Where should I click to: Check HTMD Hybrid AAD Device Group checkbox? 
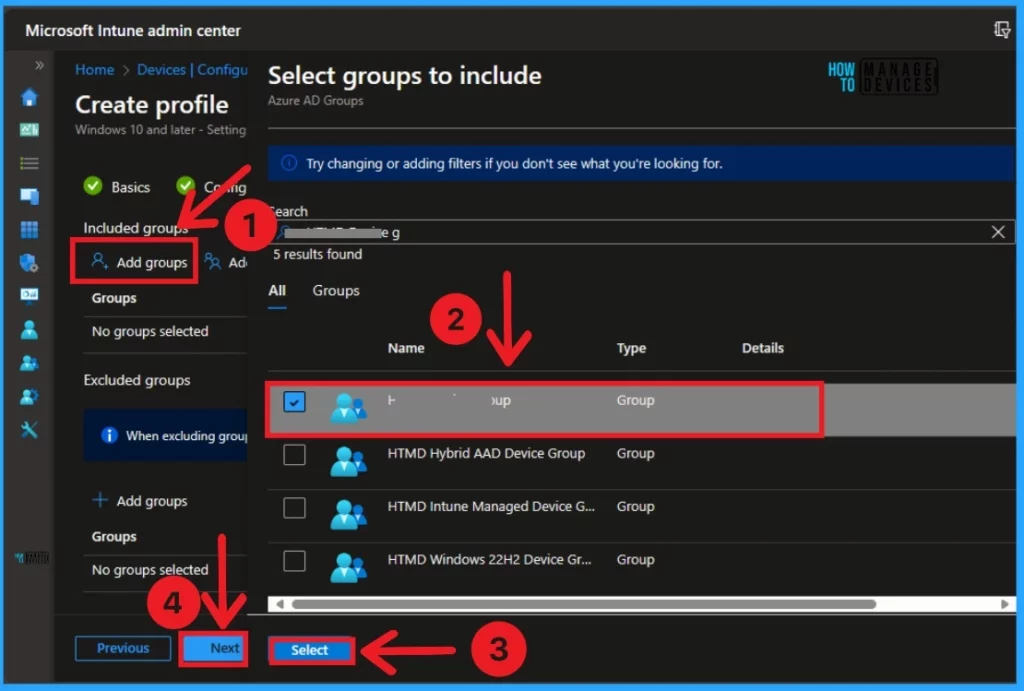(295, 454)
